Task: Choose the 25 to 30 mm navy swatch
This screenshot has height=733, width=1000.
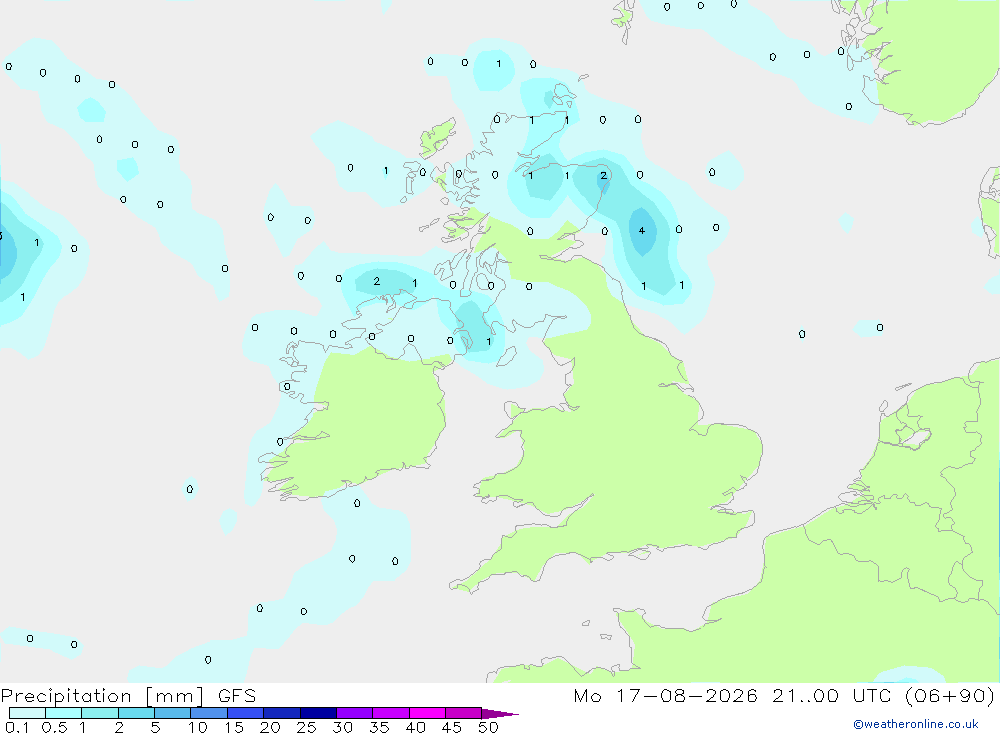Action: point(318,713)
